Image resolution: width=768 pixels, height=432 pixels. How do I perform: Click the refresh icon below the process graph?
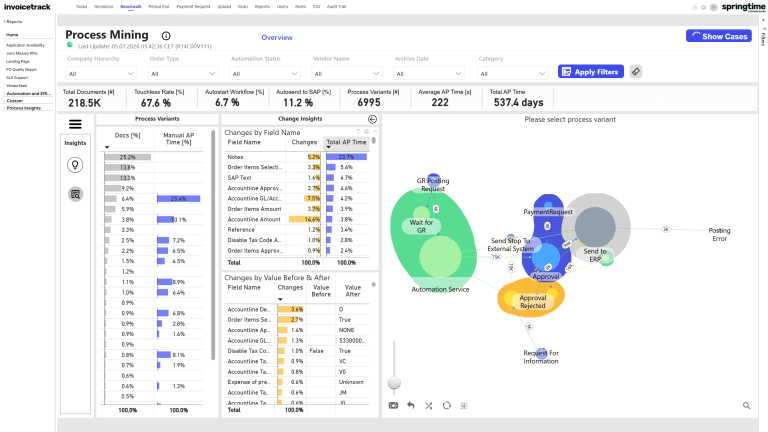coord(447,406)
